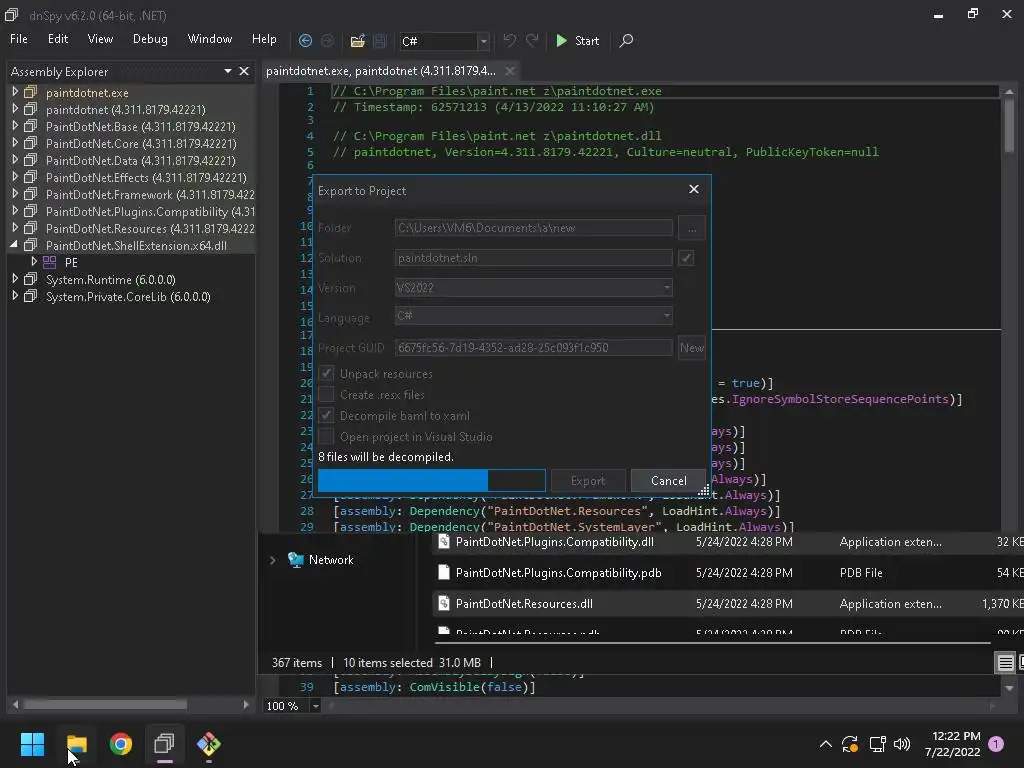Toggle Open project in Visual Studio checkbox
The width and height of the screenshot is (1024, 768).
[326, 436]
